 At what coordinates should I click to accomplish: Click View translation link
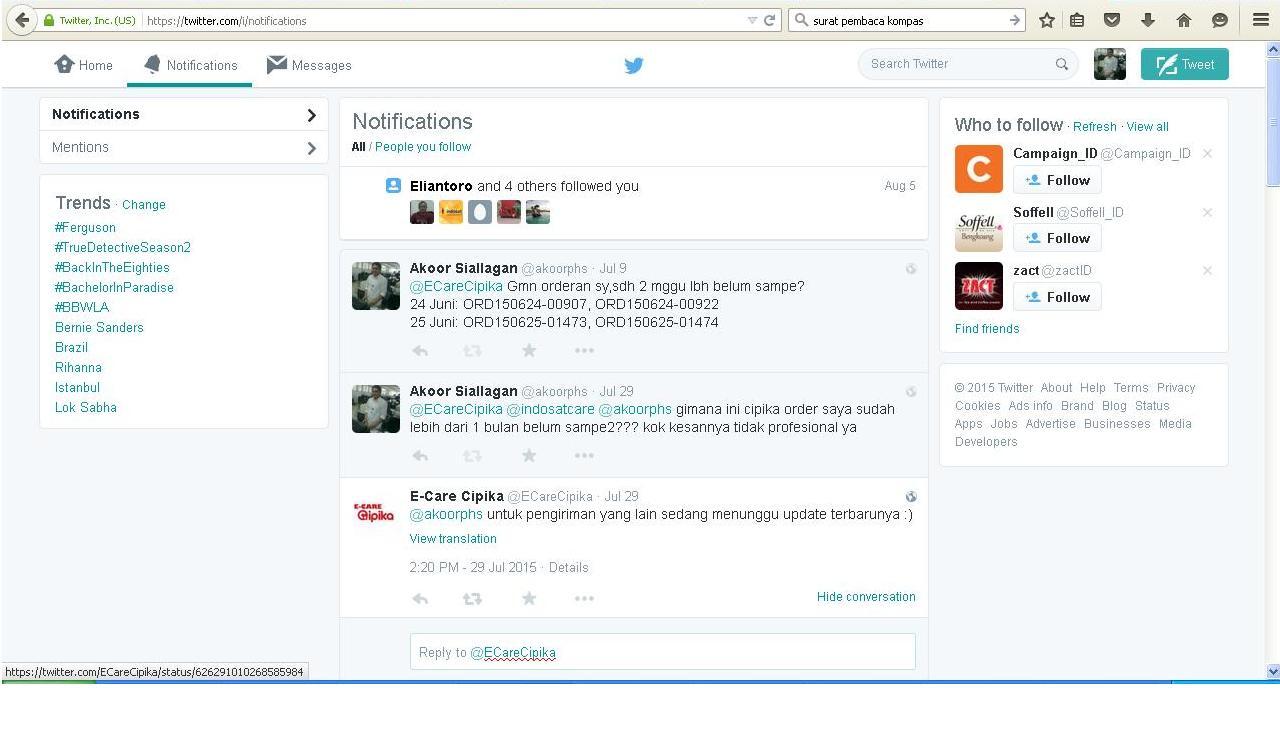point(453,538)
